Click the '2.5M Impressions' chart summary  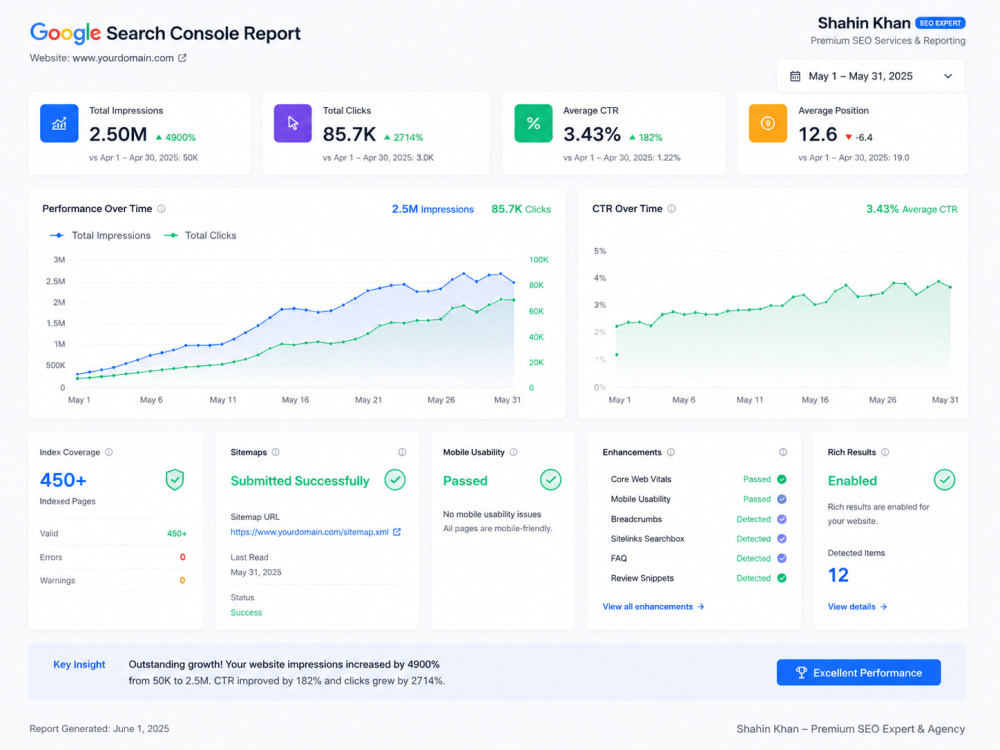click(x=432, y=209)
